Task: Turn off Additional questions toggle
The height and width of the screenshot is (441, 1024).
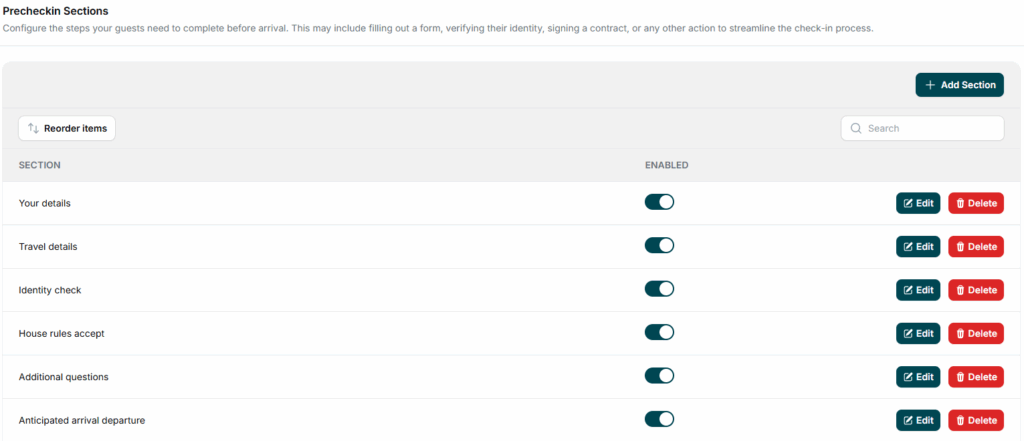Action: click(659, 376)
